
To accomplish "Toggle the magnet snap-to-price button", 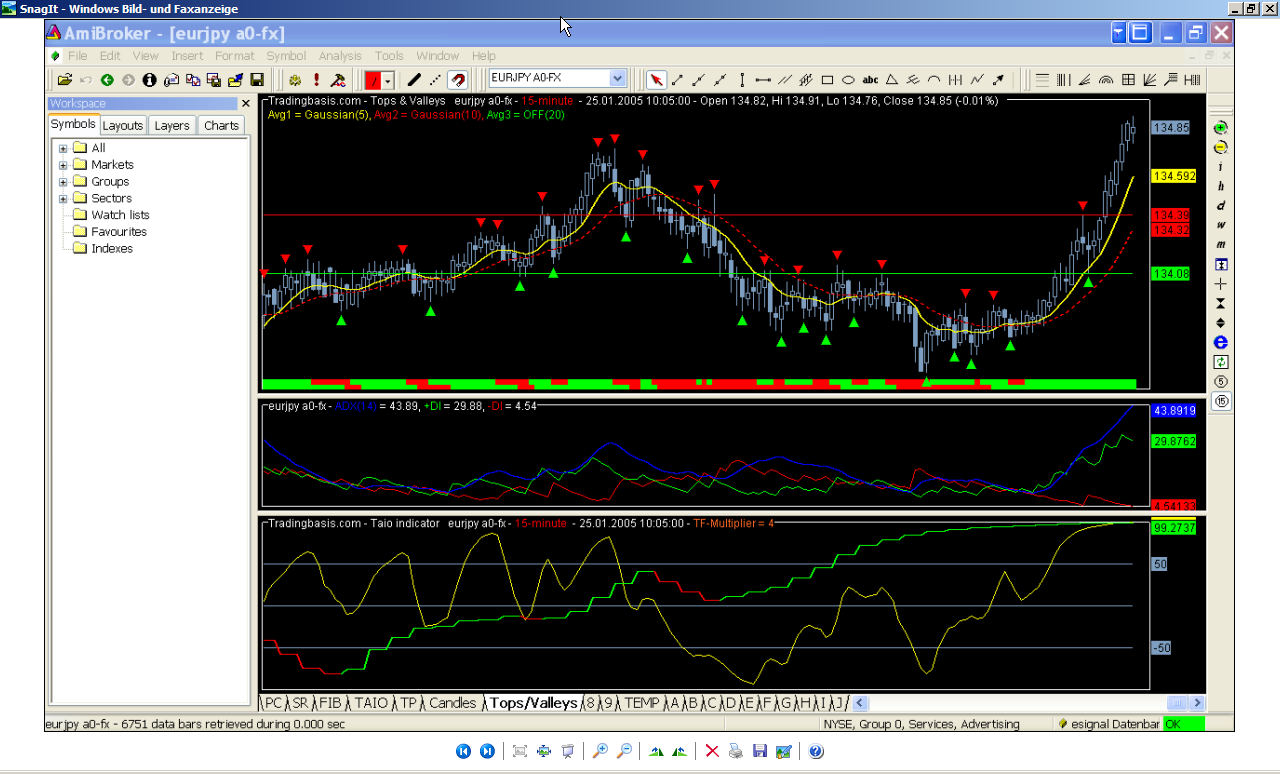I will tap(458, 80).
